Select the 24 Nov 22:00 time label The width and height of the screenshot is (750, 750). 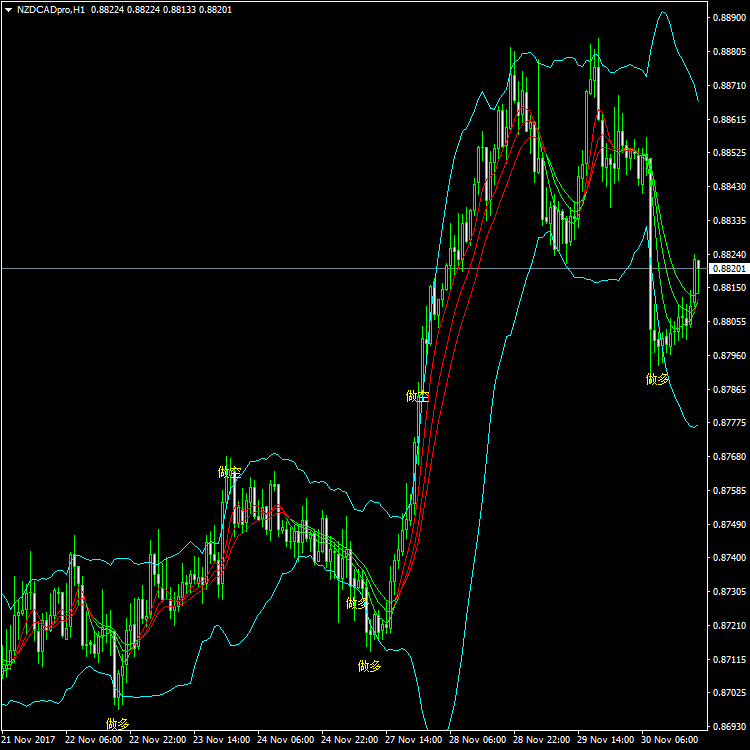click(350, 739)
